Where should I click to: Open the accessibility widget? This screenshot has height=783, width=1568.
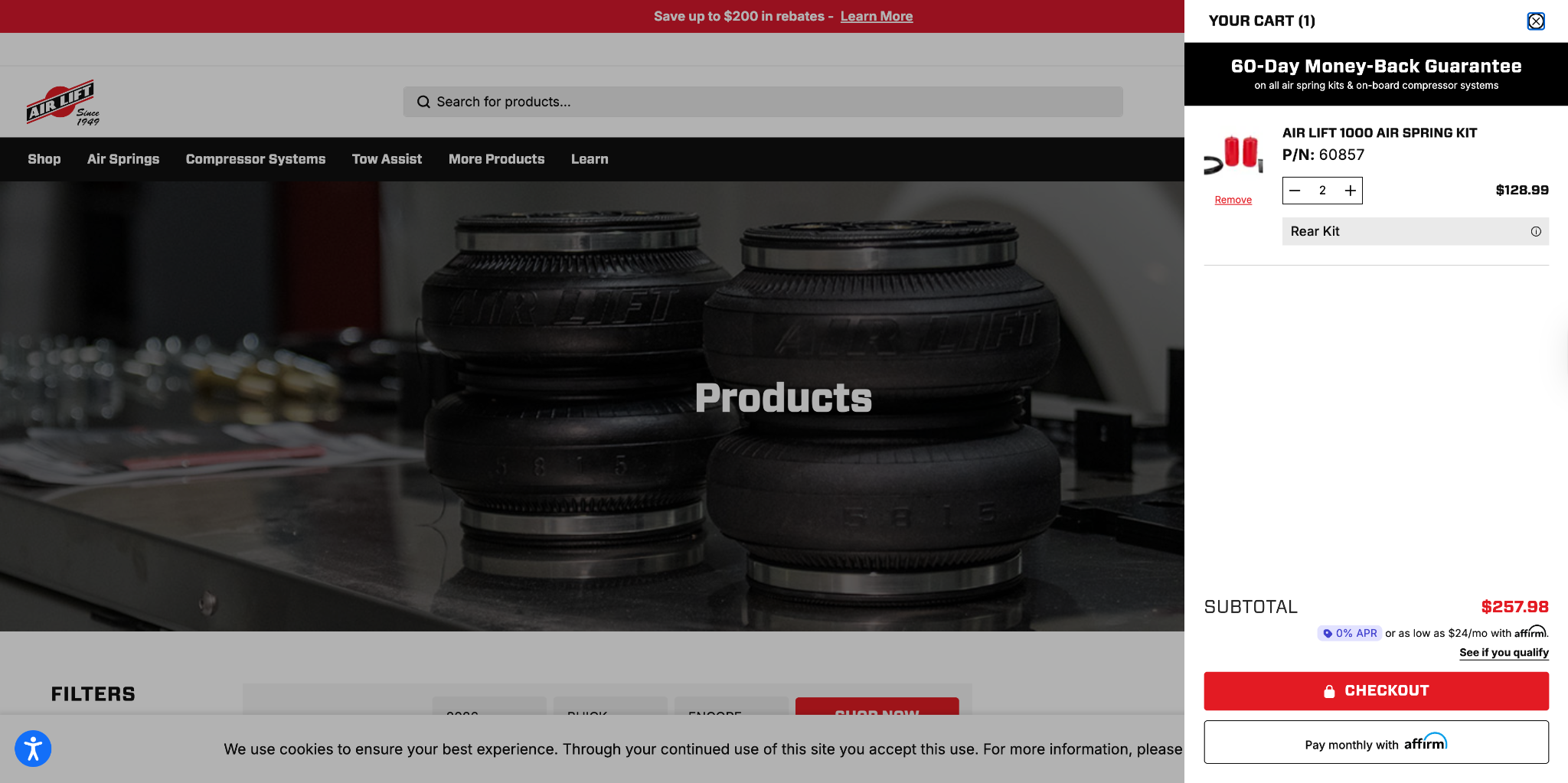(x=33, y=749)
